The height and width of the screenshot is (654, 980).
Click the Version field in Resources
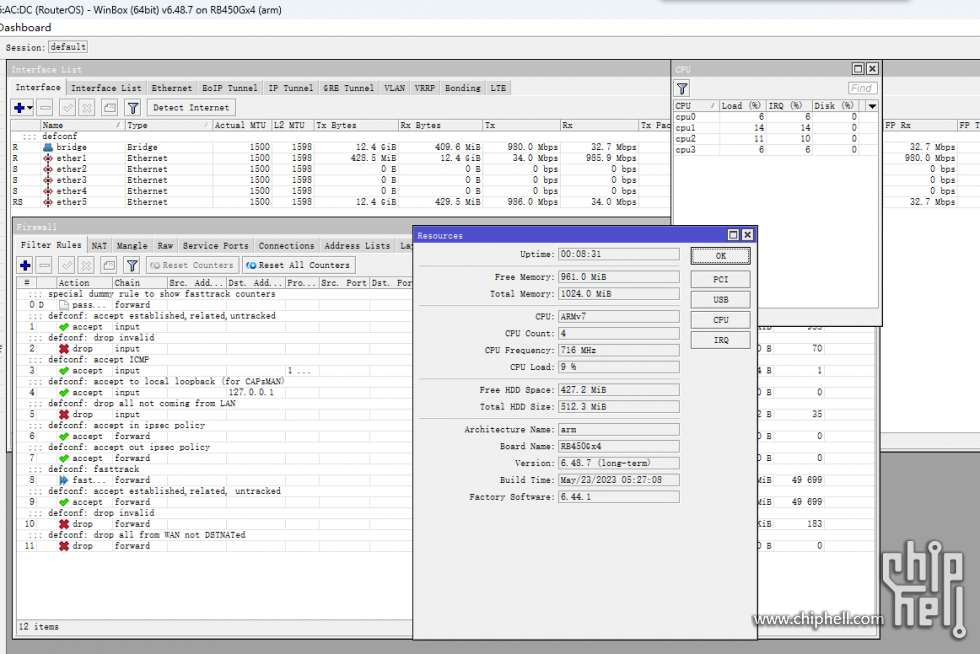619,463
